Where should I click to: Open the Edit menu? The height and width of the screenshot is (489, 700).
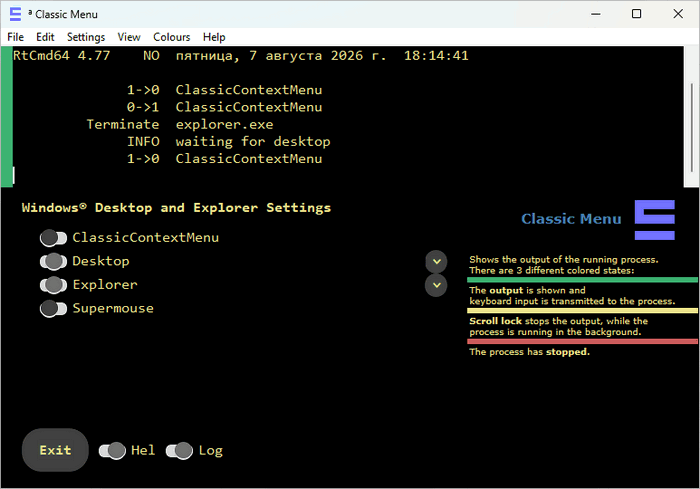click(45, 37)
